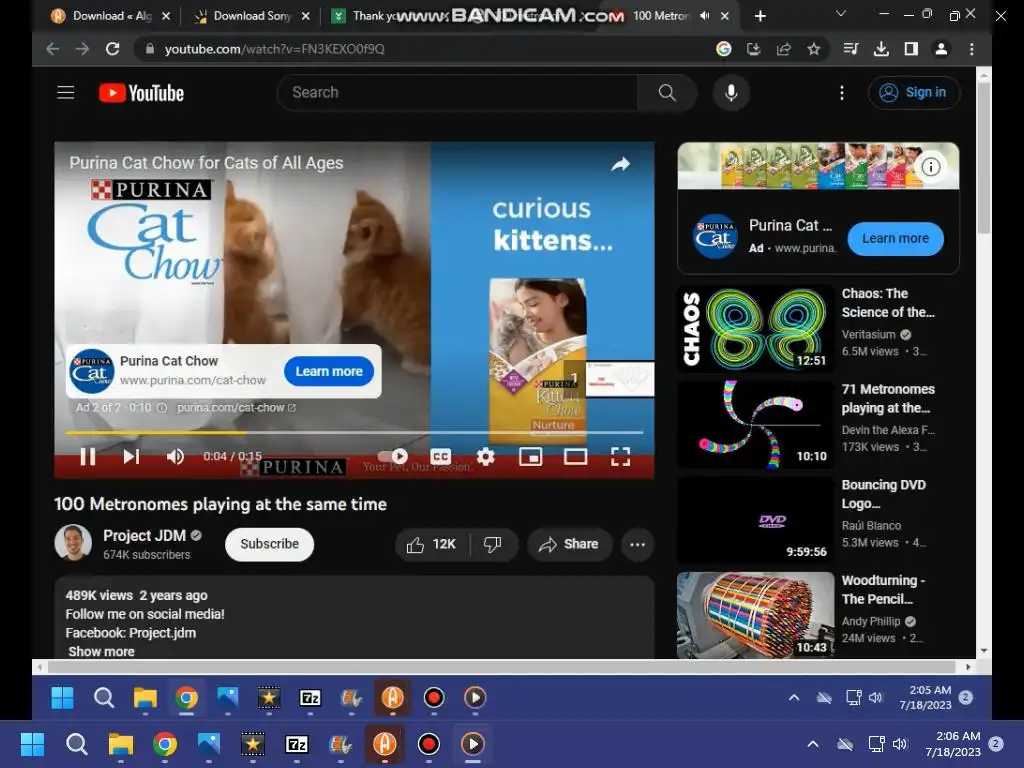The height and width of the screenshot is (768, 1024).
Task: Share the video via Share button
Action: point(569,544)
